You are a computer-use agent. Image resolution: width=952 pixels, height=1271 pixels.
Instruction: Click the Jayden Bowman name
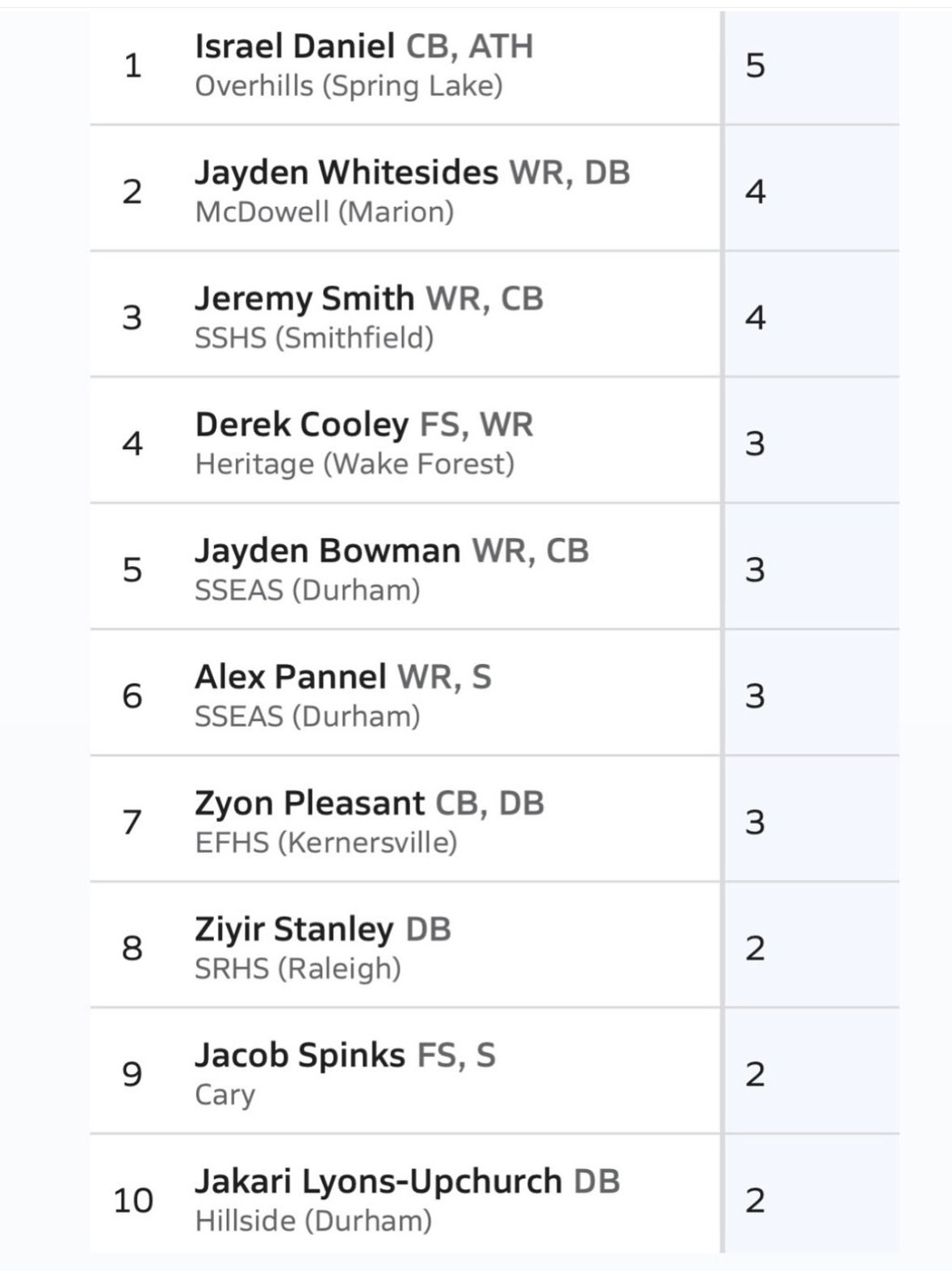click(327, 551)
